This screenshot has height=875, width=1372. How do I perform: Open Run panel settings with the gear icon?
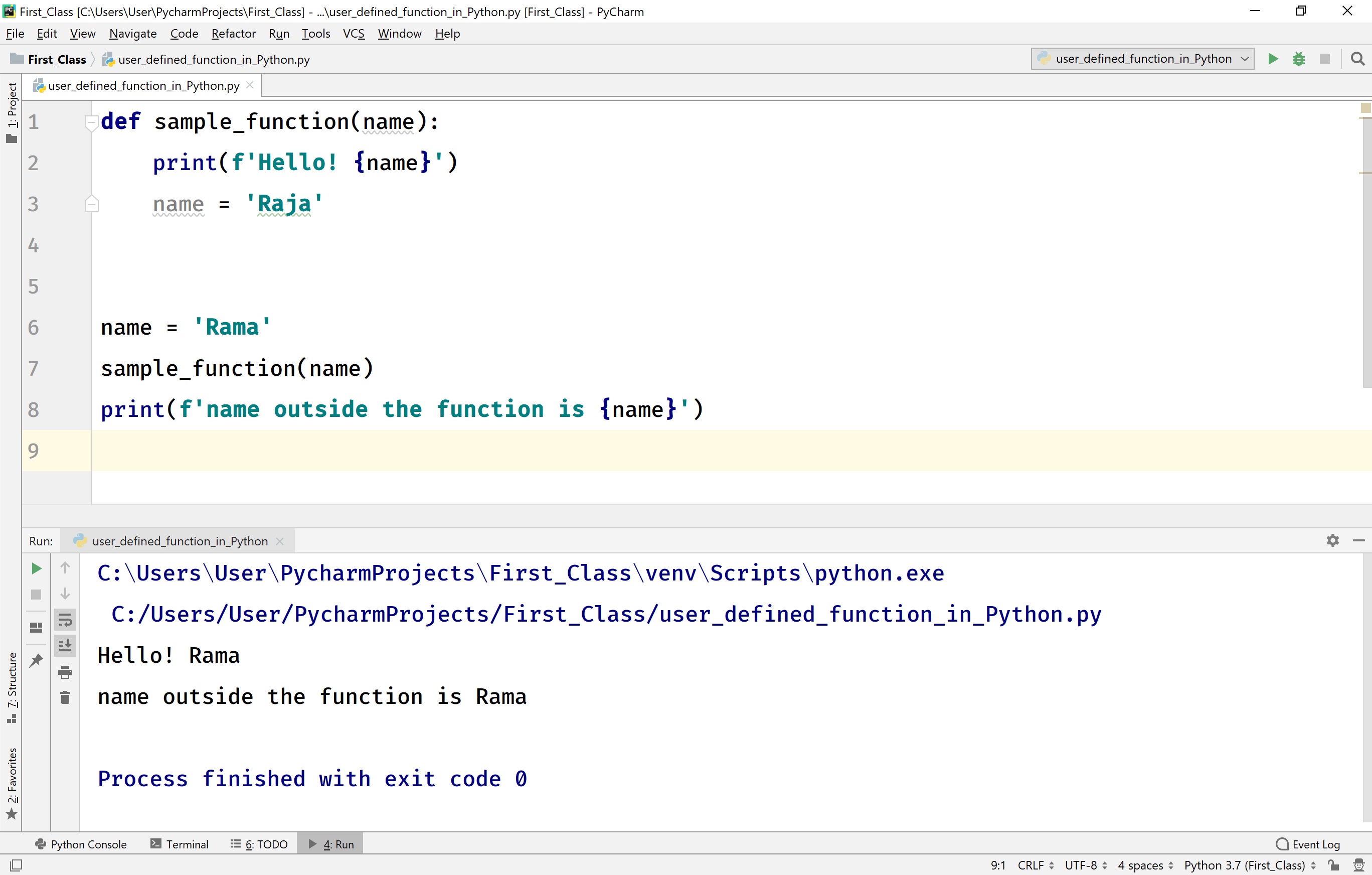[x=1333, y=540]
